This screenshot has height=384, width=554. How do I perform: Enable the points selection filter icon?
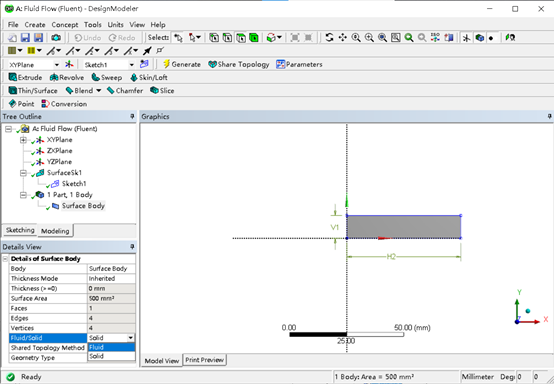point(214,37)
